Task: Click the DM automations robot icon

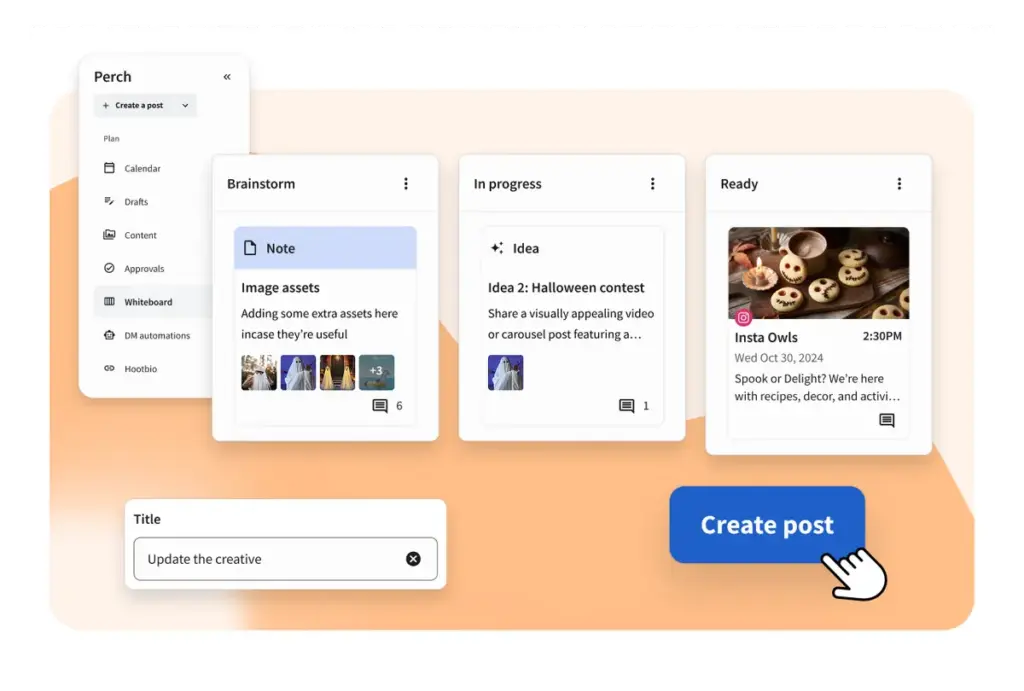Action: click(109, 335)
